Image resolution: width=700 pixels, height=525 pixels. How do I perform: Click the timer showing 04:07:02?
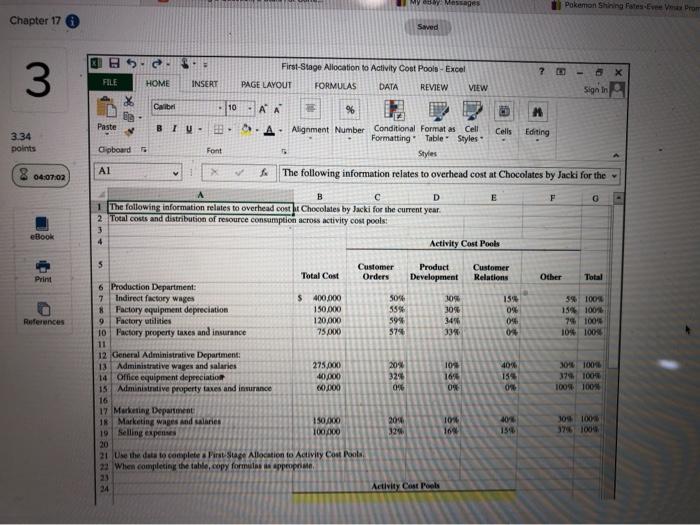[41, 176]
